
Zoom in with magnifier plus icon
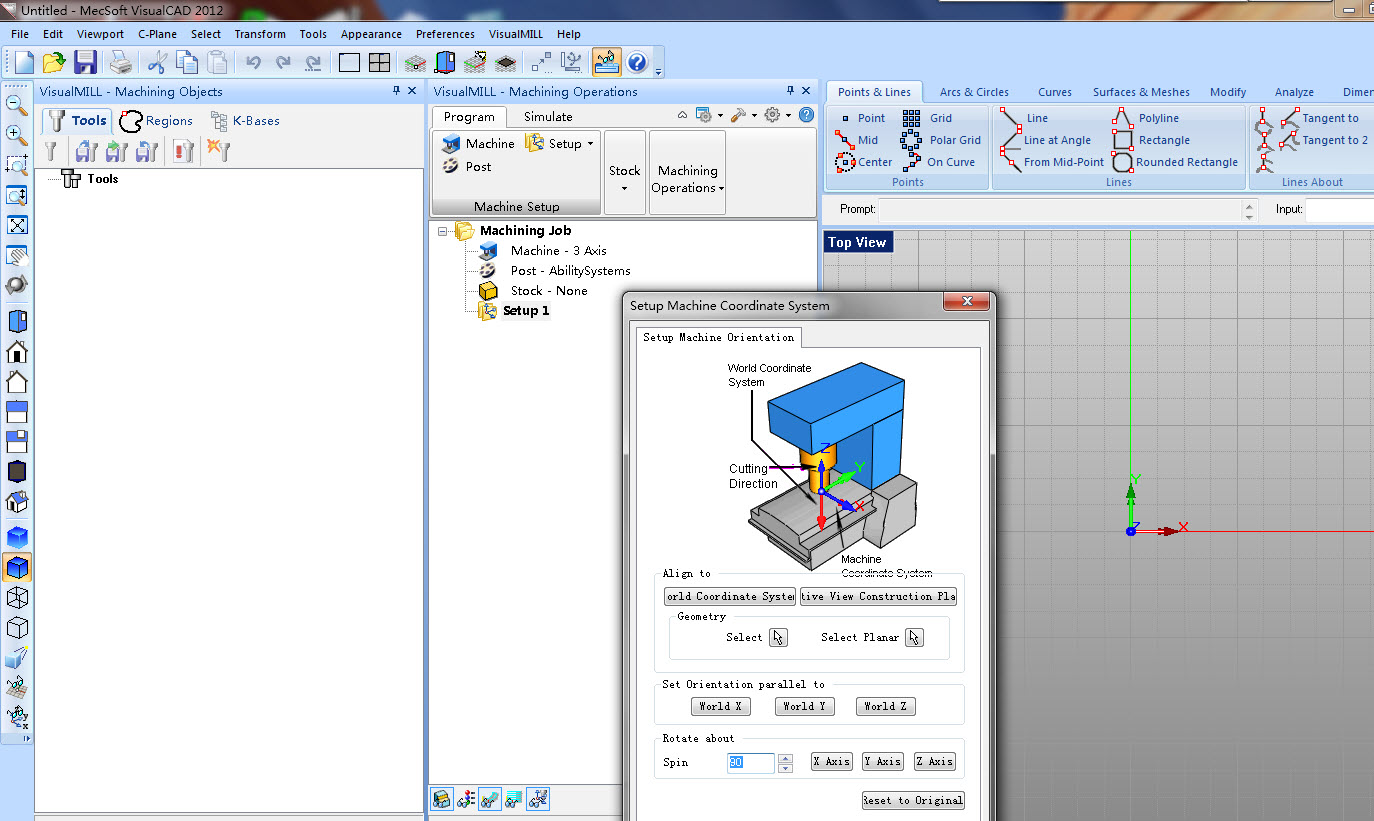coord(16,134)
